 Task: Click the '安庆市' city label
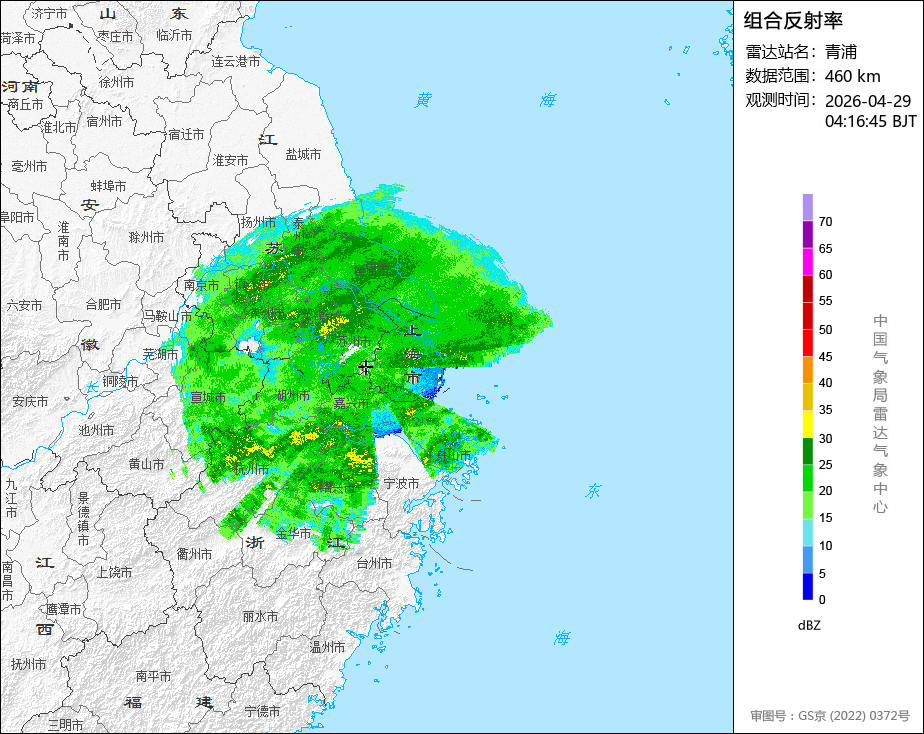[x=30, y=401]
